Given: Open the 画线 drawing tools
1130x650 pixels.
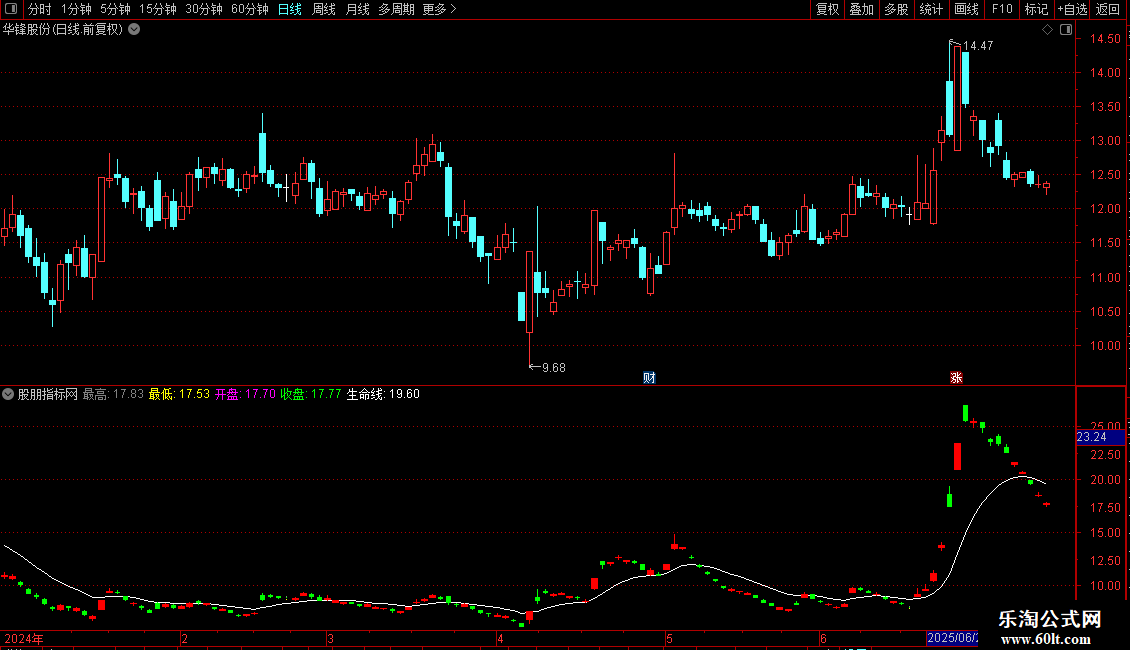Looking at the screenshot, I should pyautogui.click(x=966, y=9).
